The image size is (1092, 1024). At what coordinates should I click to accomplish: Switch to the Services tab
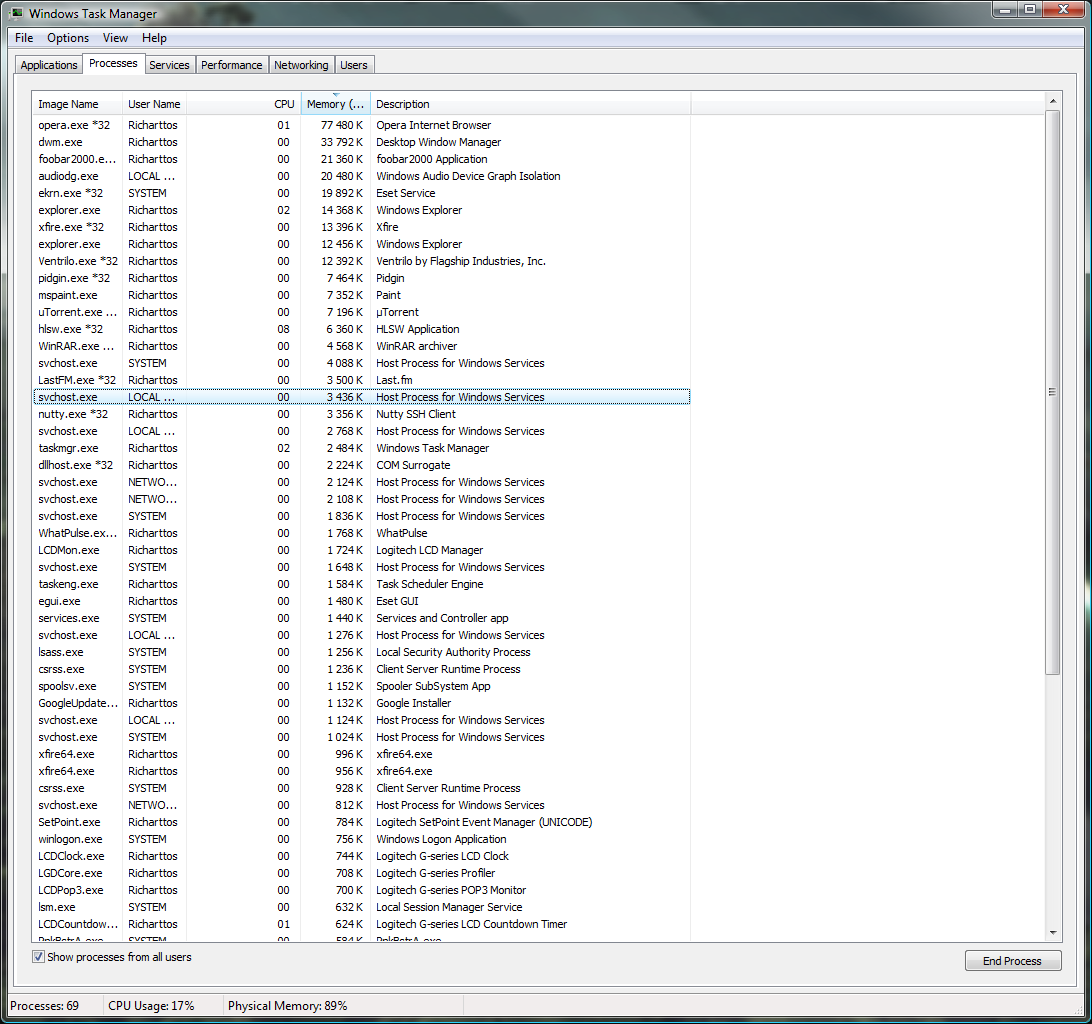coord(169,65)
